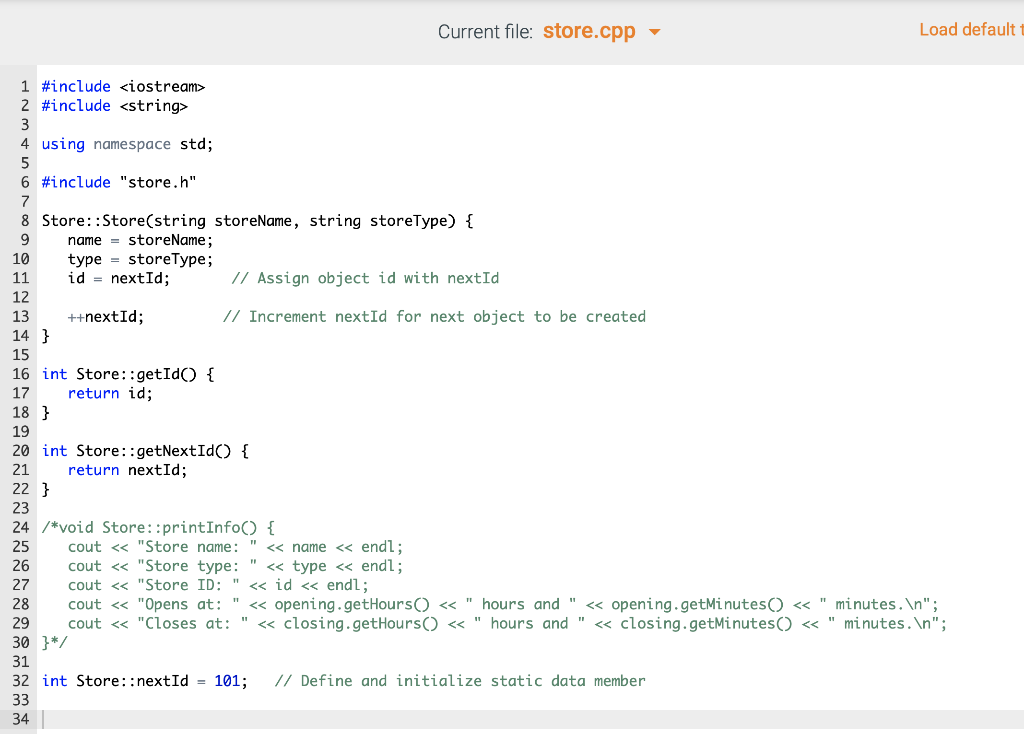Click the 'Closes at: ' cout line 29
This screenshot has height=734, width=1024.
(x=507, y=624)
